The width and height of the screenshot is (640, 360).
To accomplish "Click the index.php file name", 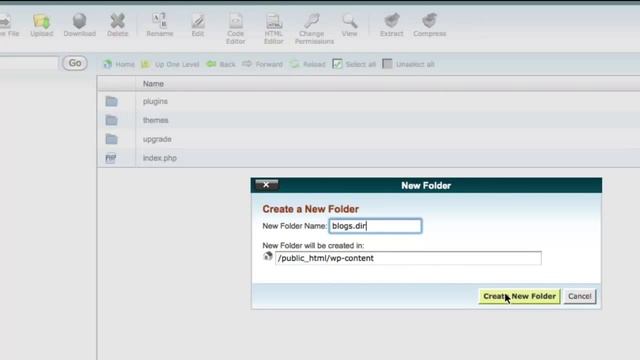I will pyautogui.click(x=160, y=158).
